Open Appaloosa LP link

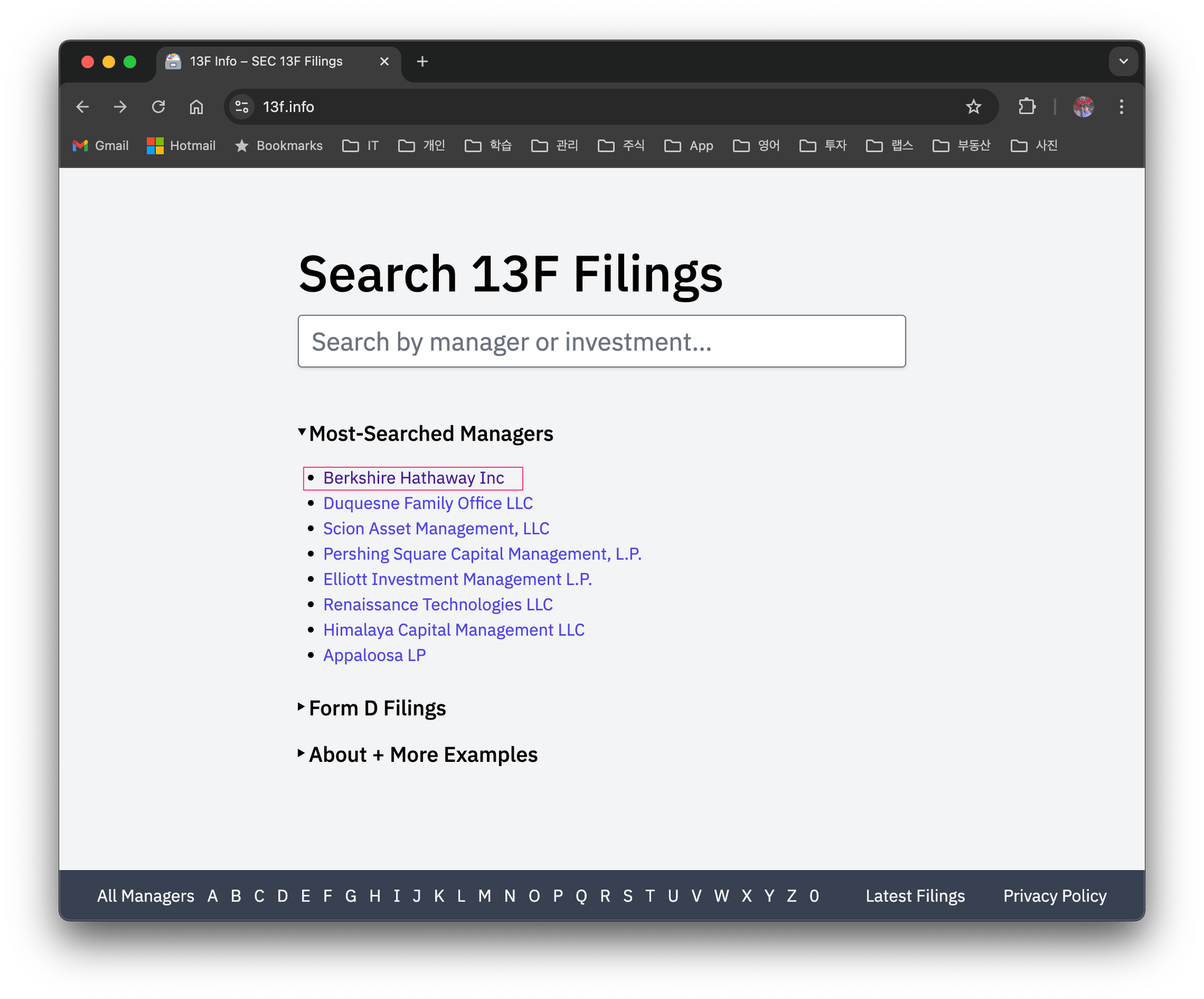point(374,655)
